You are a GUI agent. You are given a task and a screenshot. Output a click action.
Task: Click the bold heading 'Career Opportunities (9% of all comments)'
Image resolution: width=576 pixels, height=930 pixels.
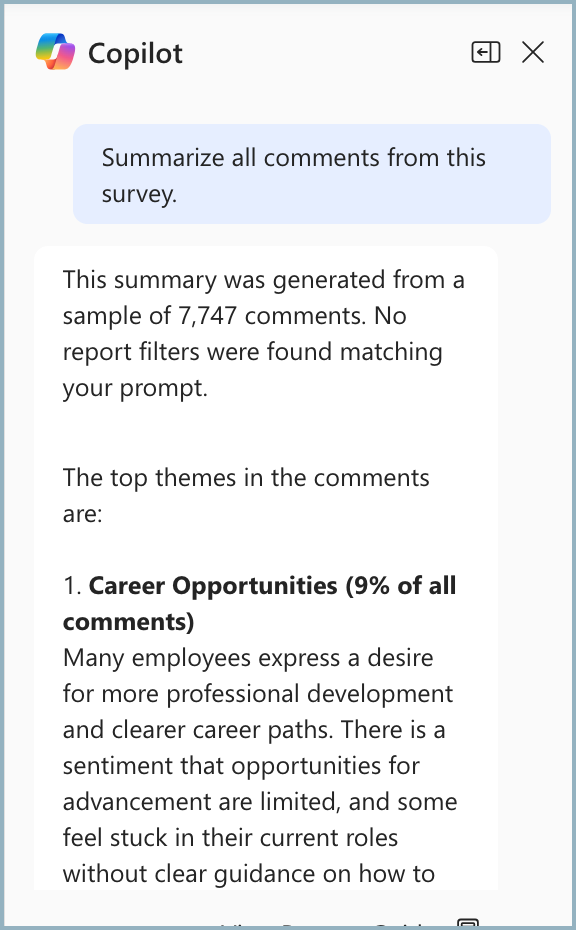[260, 603]
